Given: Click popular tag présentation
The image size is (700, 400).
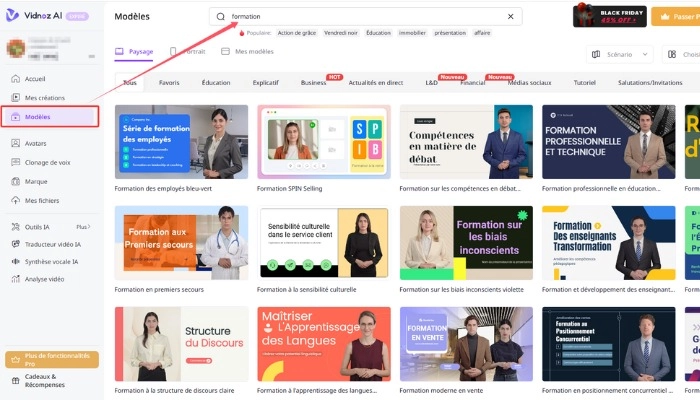Looking at the screenshot, I should (450, 33).
